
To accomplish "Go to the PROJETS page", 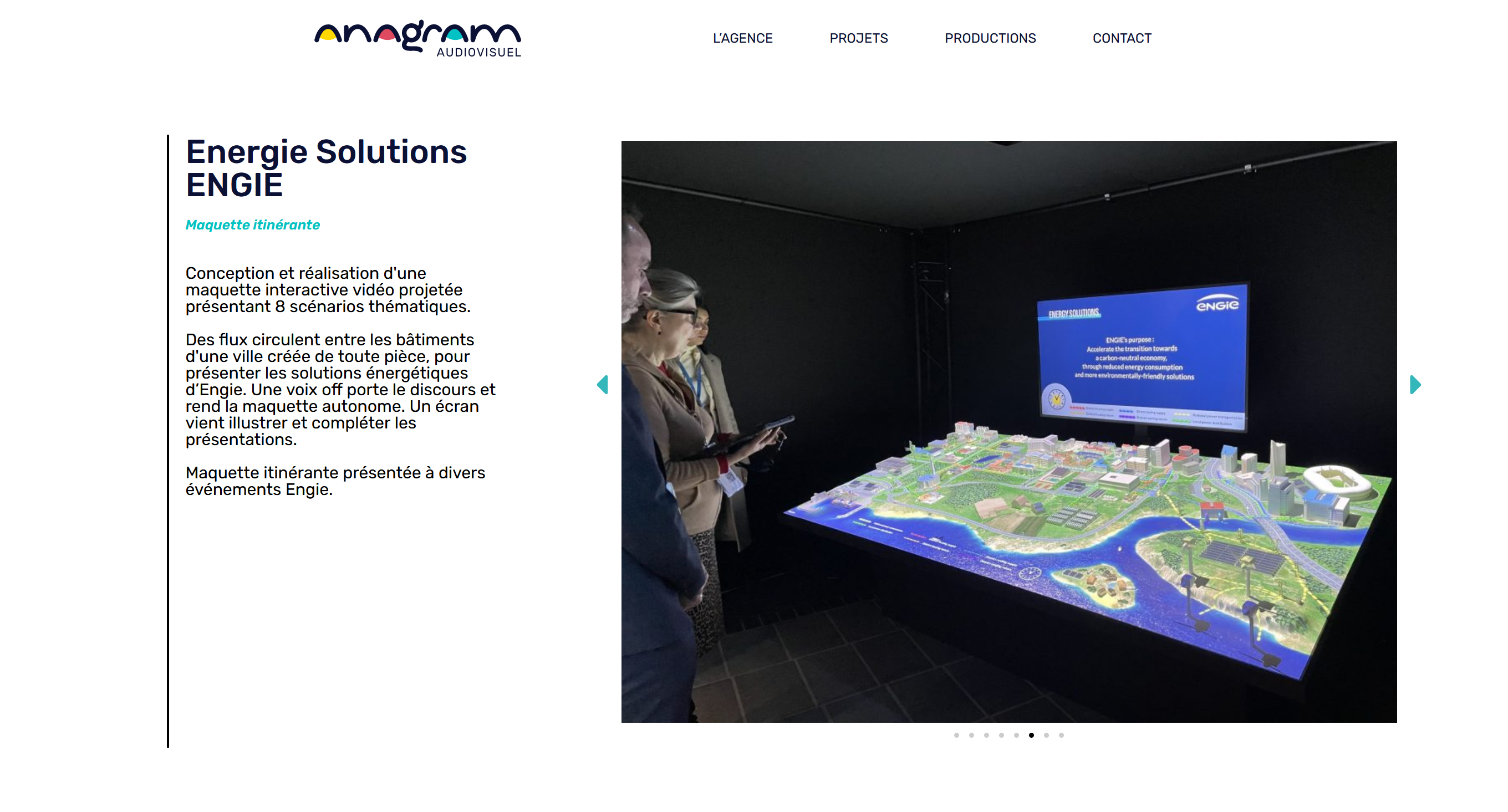I will coord(858,38).
